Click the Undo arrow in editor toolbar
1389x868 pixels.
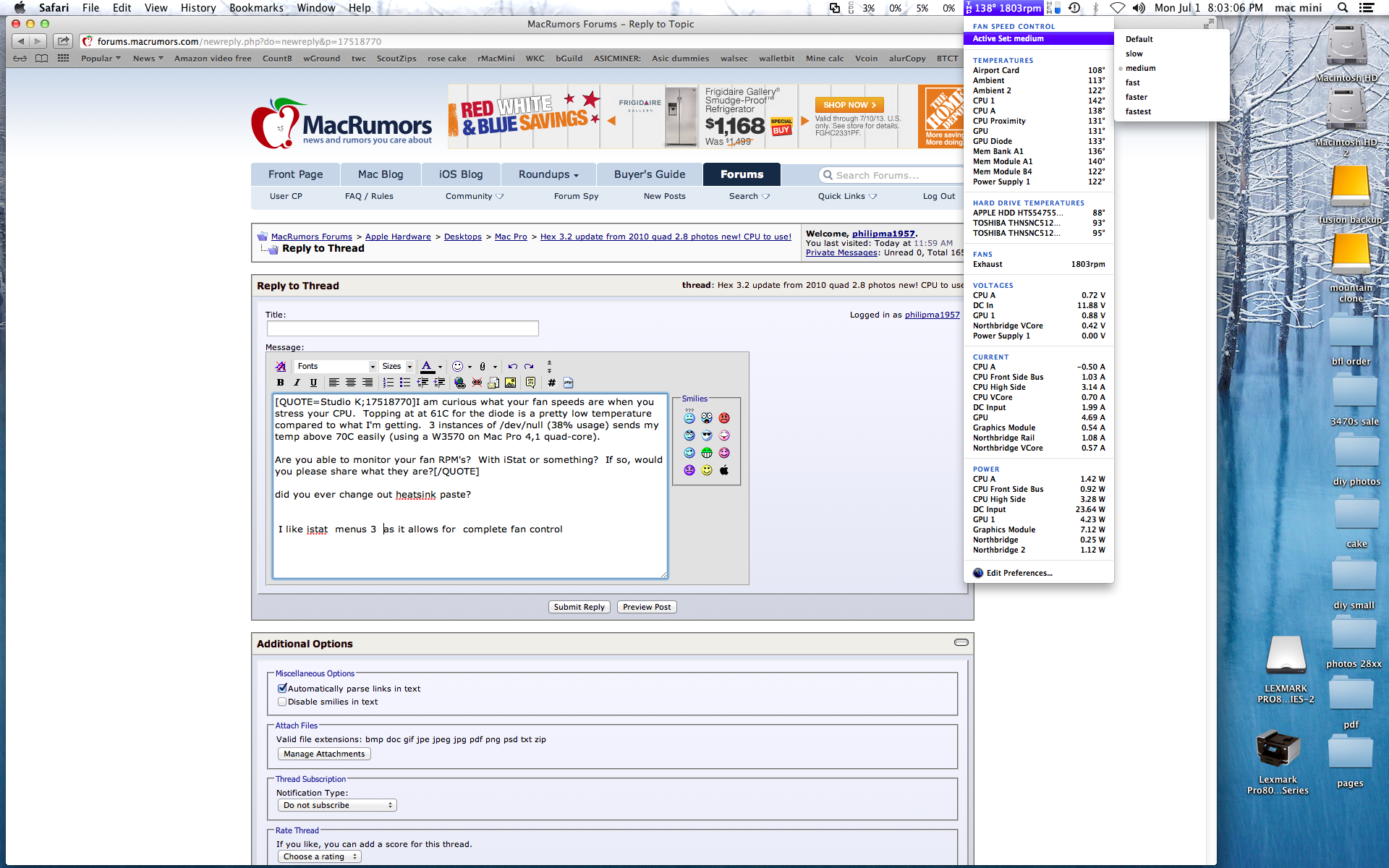click(x=512, y=367)
